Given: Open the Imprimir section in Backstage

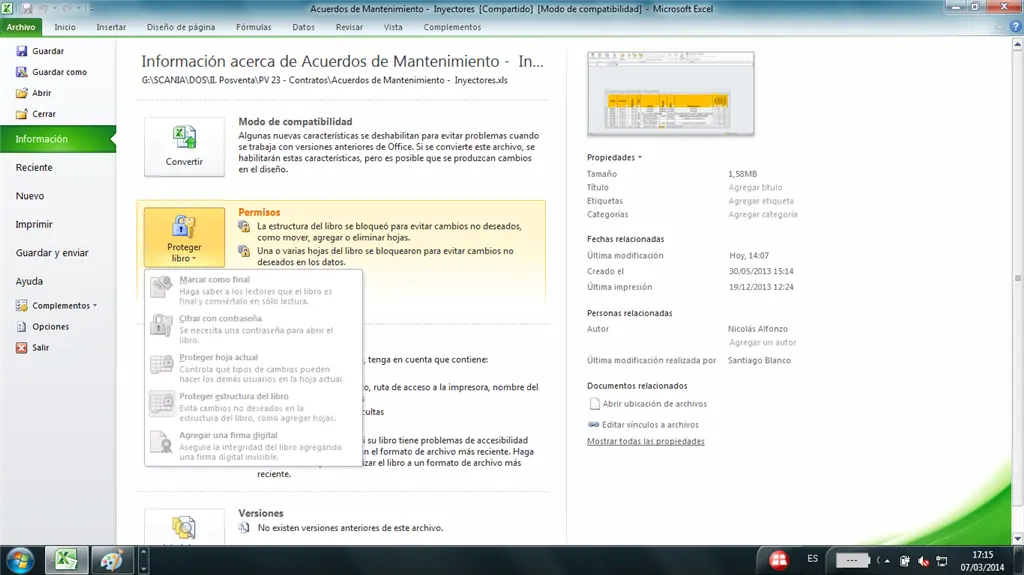Looking at the screenshot, I should [x=34, y=225].
